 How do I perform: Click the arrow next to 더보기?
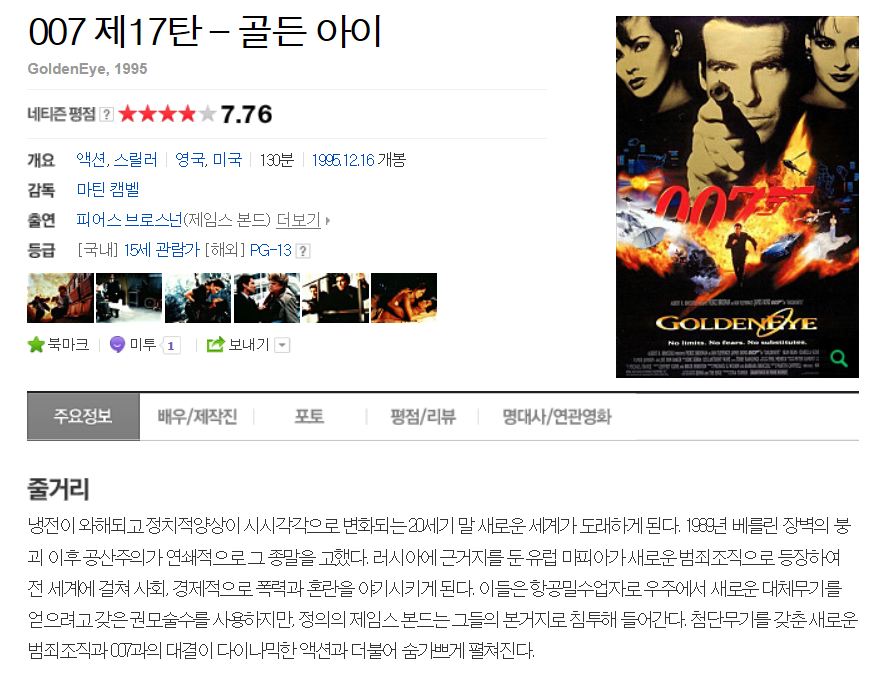328,221
